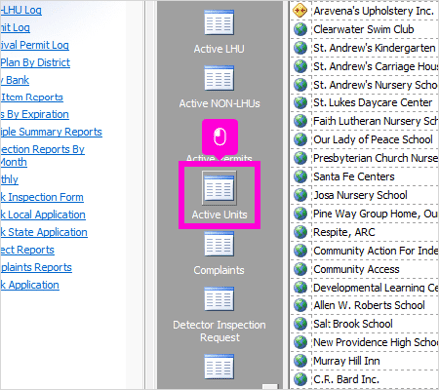
Task: Click the globe icon beside St. Lukes Daycare Center
Action: [300, 103]
